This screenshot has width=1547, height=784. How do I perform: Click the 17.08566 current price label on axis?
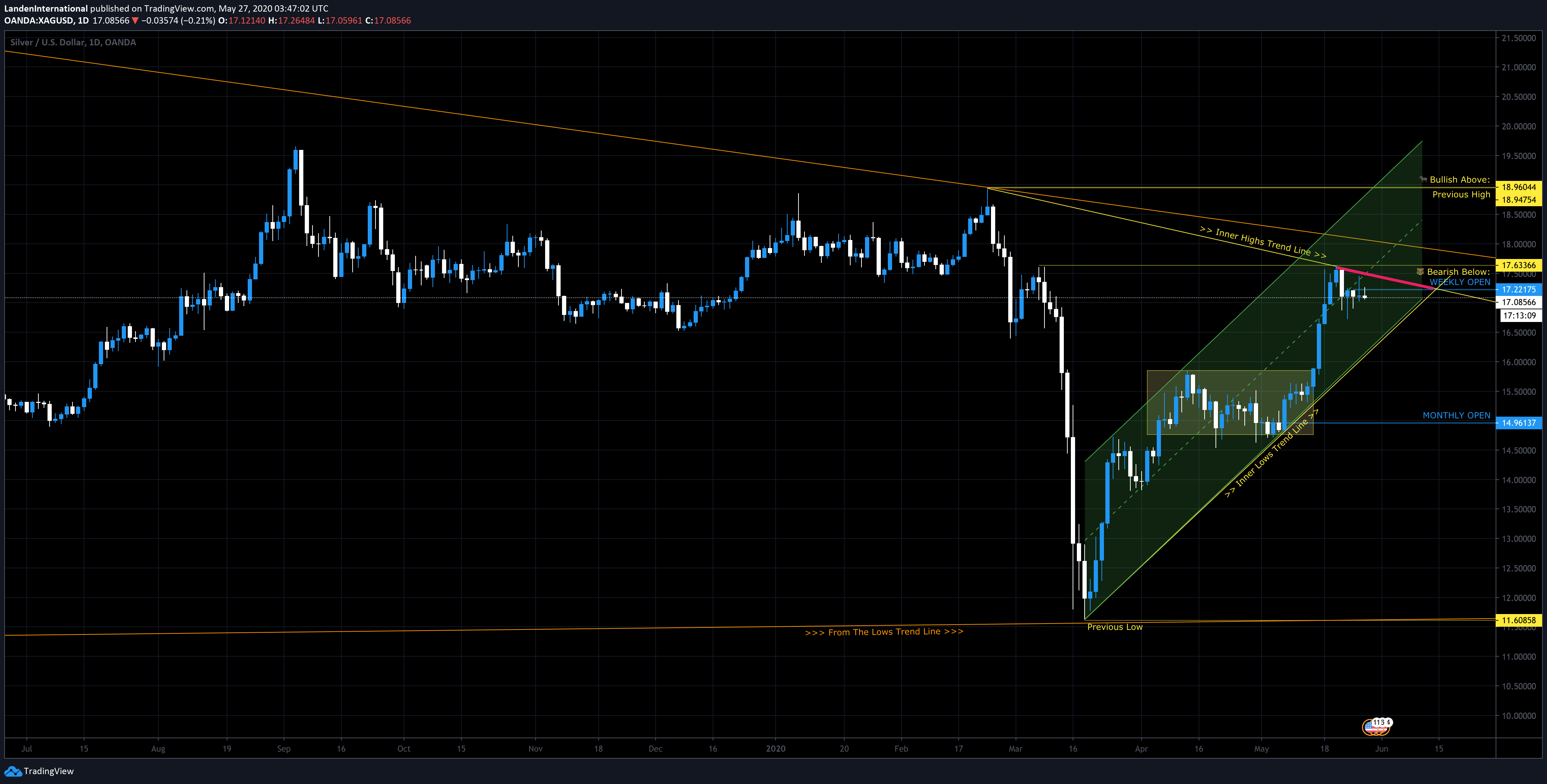pyautogui.click(x=1518, y=303)
